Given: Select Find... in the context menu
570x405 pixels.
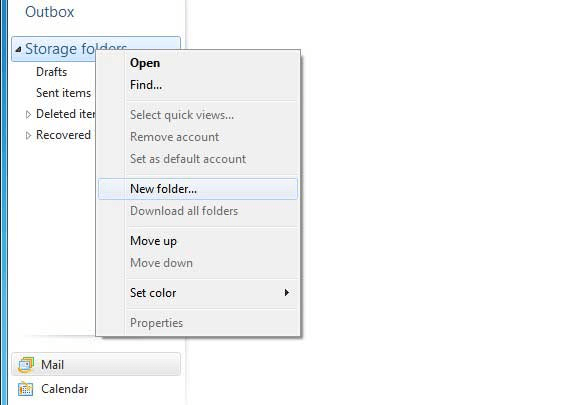Looking at the screenshot, I should (198, 85).
